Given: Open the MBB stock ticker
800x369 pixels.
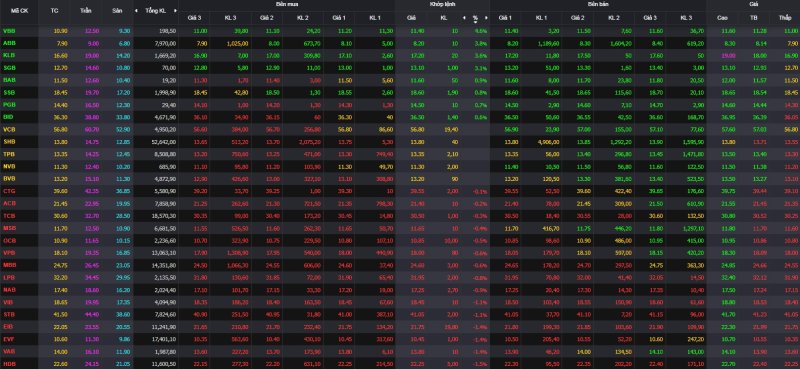Looking at the screenshot, I should pos(9,265).
